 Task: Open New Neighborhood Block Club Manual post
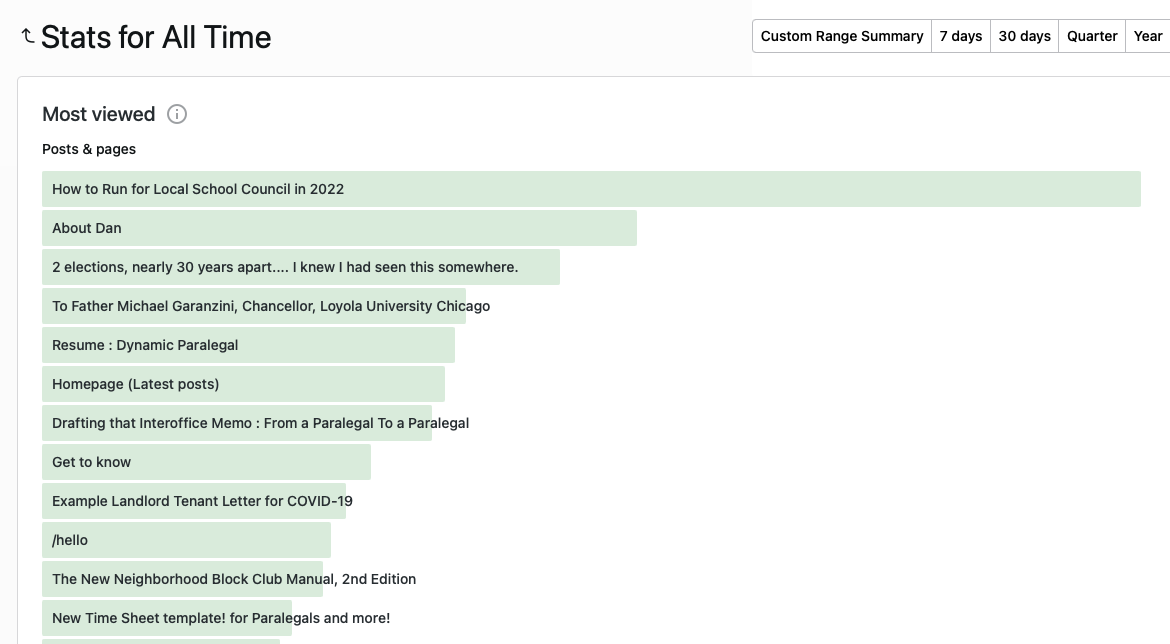tap(234, 579)
